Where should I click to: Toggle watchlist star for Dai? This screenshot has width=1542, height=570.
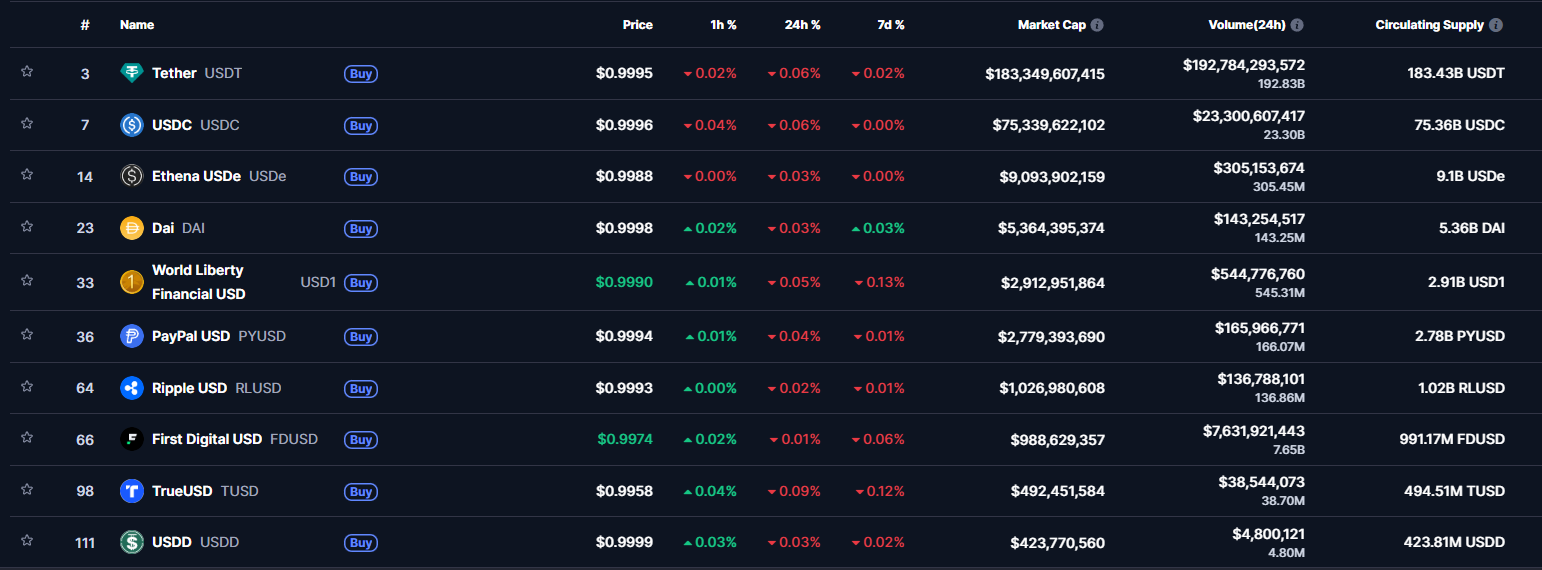point(27,227)
